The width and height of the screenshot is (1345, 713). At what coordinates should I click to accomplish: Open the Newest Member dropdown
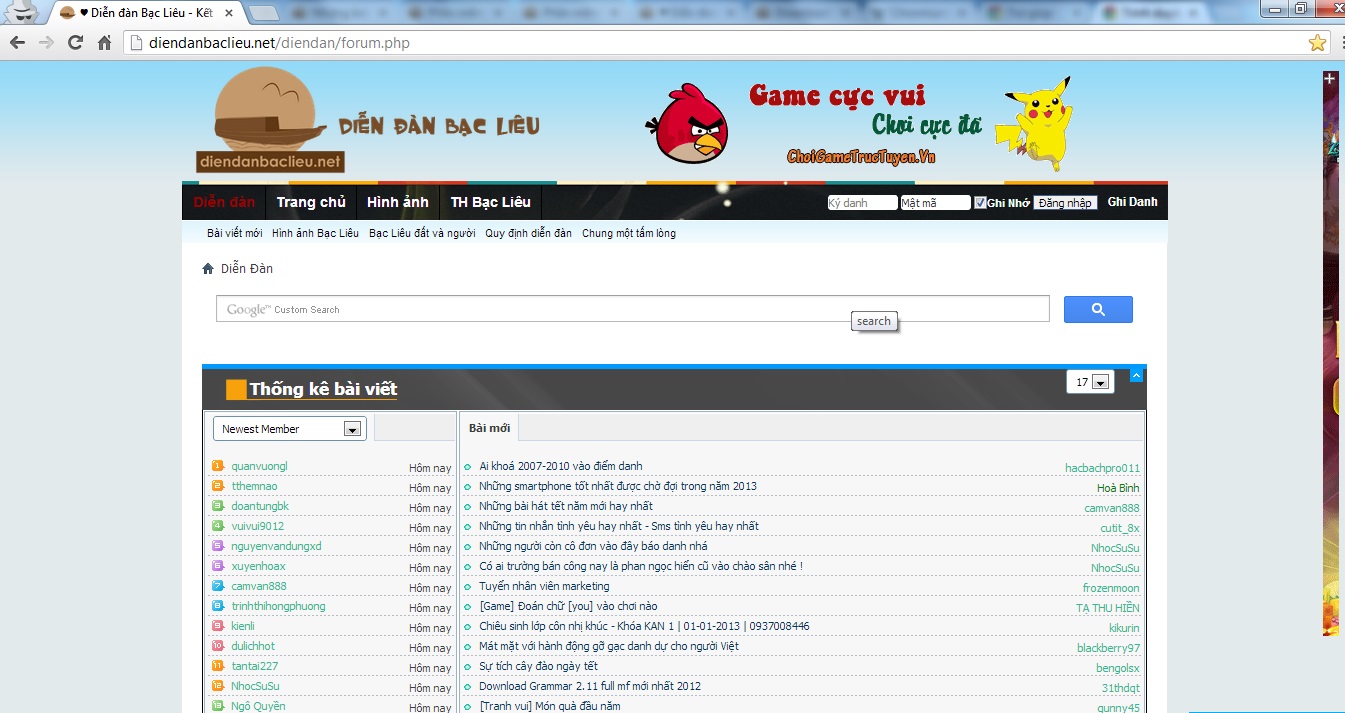[x=290, y=429]
